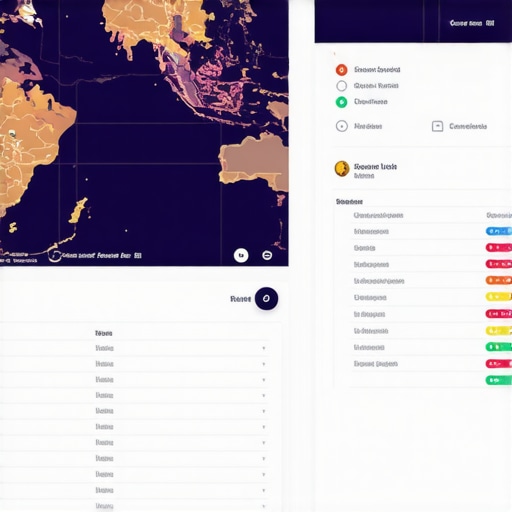Select the orange radio option in the right panel
512x512 pixels.
(x=341, y=70)
